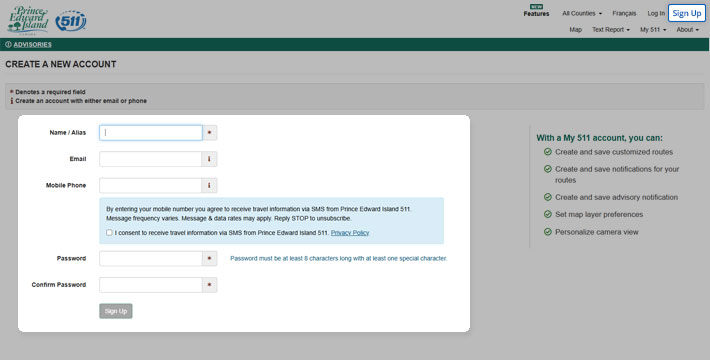Click the 'Create a new account' heading

(61, 64)
